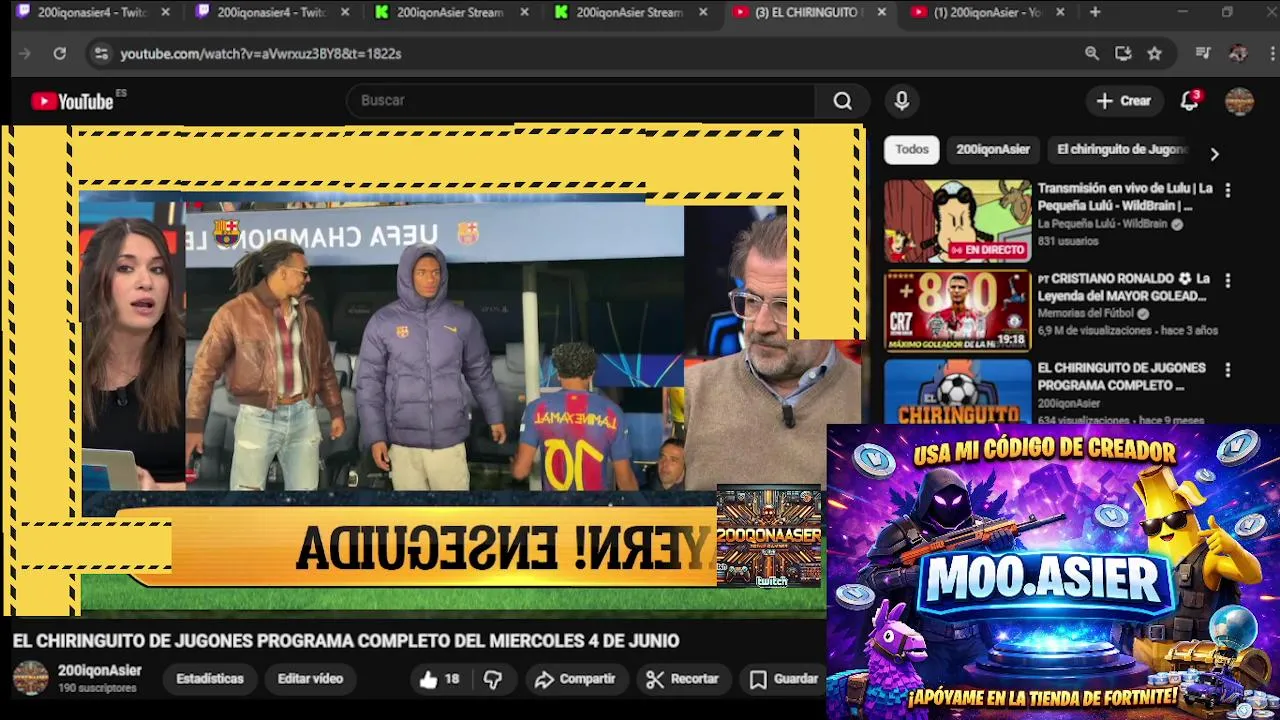Click the 6,9 M de visualizaciones text
Viewport: 1280px width, 720px height.
pos(1094,330)
